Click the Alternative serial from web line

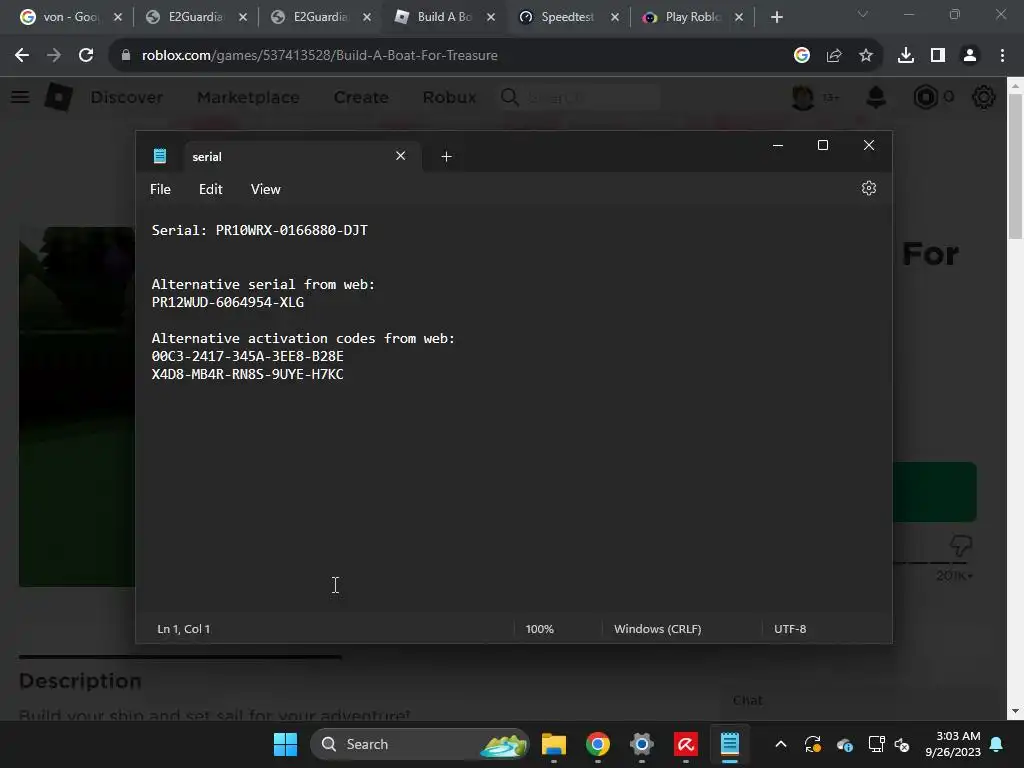(x=263, y=284)
